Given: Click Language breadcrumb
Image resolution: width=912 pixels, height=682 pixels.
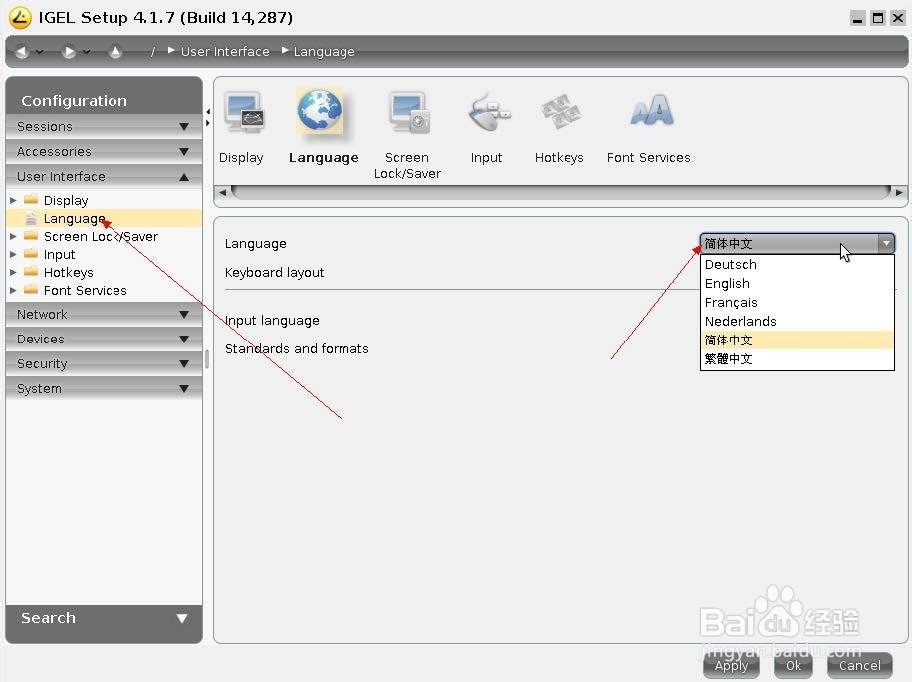Looking at the screenshot, I should 324,52.
